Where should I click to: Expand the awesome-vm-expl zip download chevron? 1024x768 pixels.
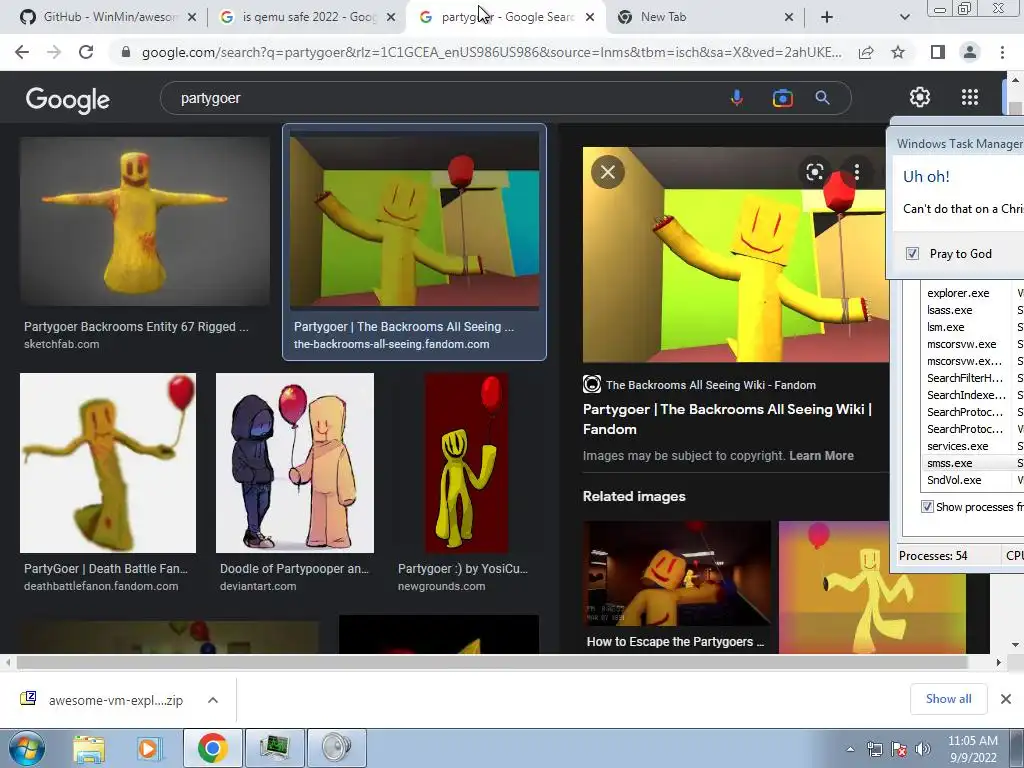[x=213, y=700]
